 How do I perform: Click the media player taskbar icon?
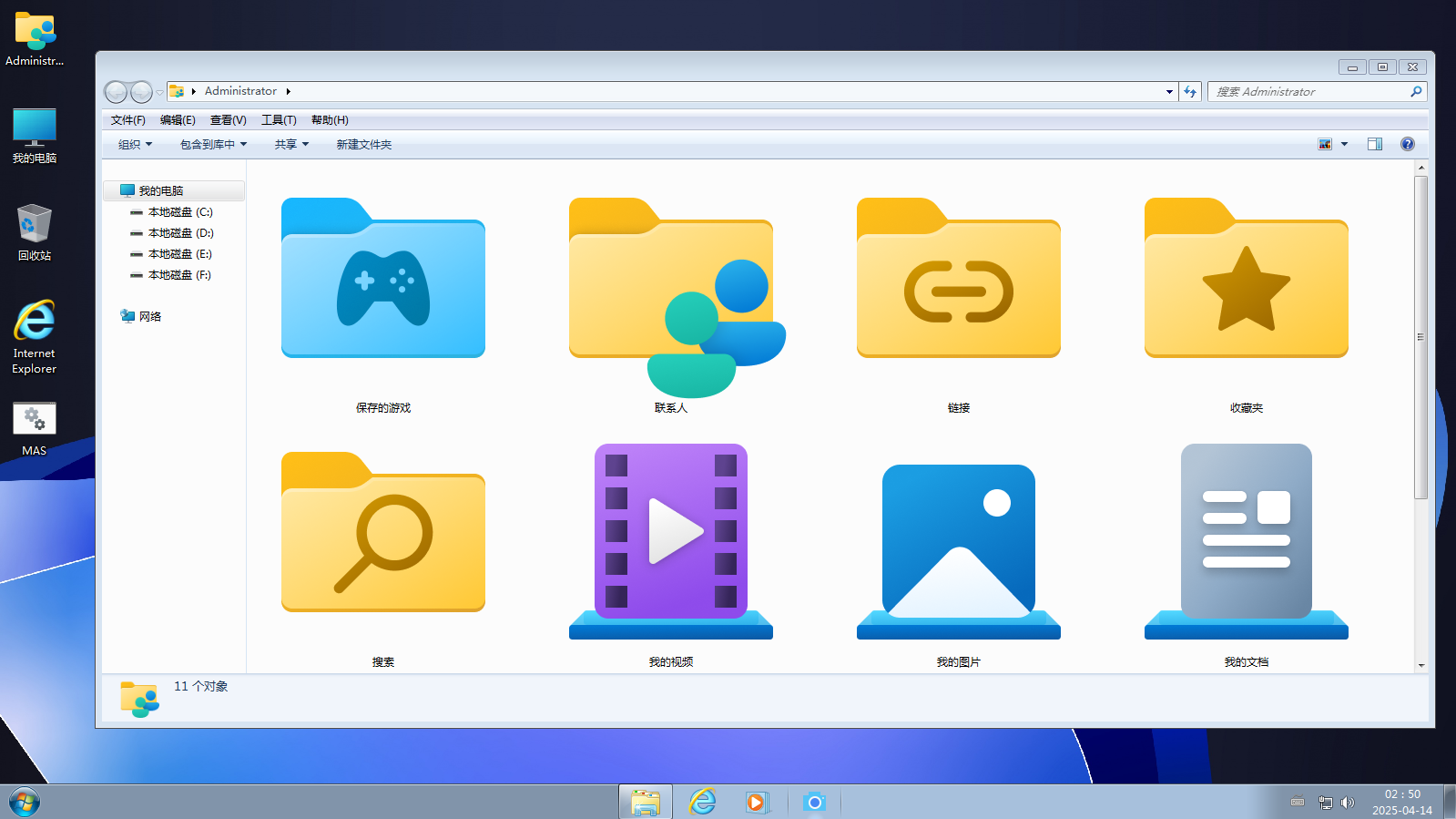[x=758, y=802]
